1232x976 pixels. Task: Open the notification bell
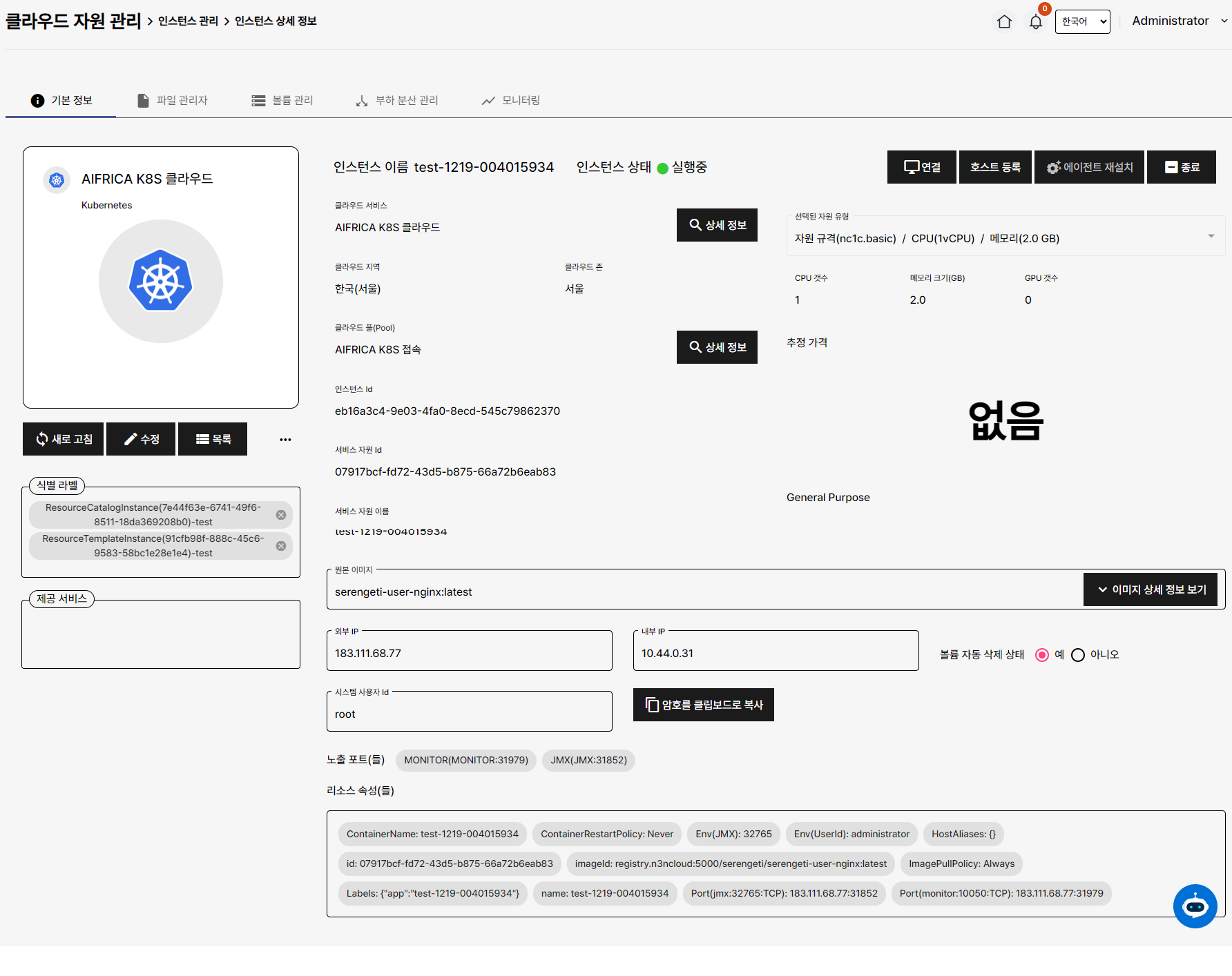point(1035,22)
